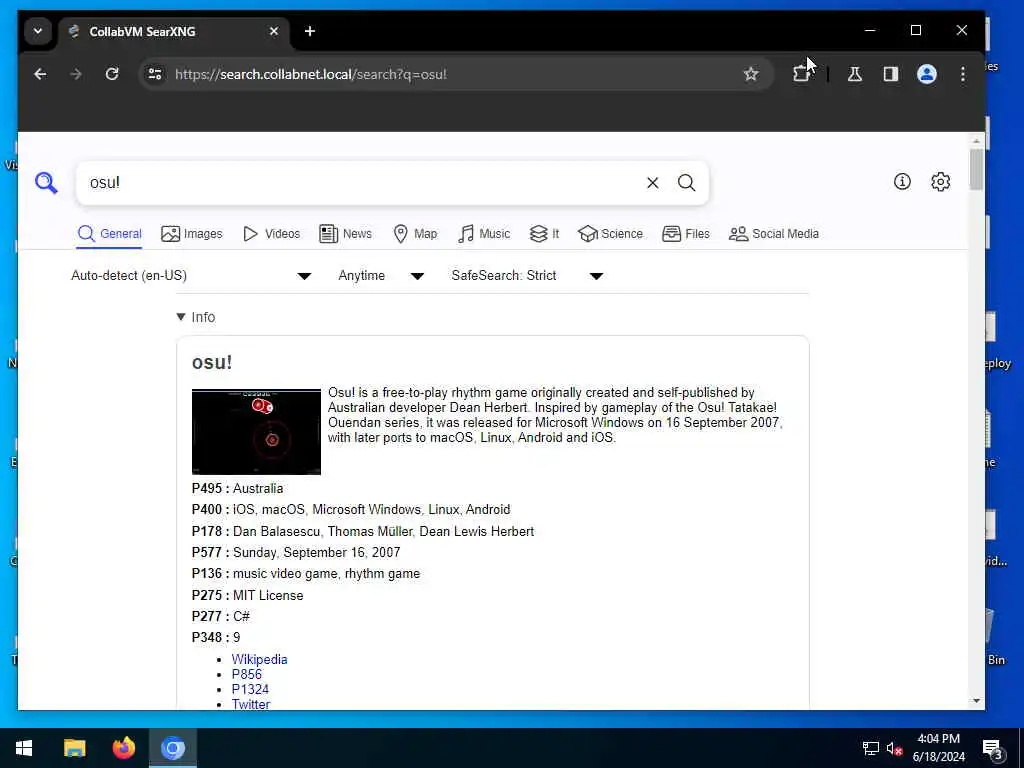Image resolution: width=1024 pixels, height=768 pixels.
Task: Click the muted volume tray icon
Action: tap(894, 748)
